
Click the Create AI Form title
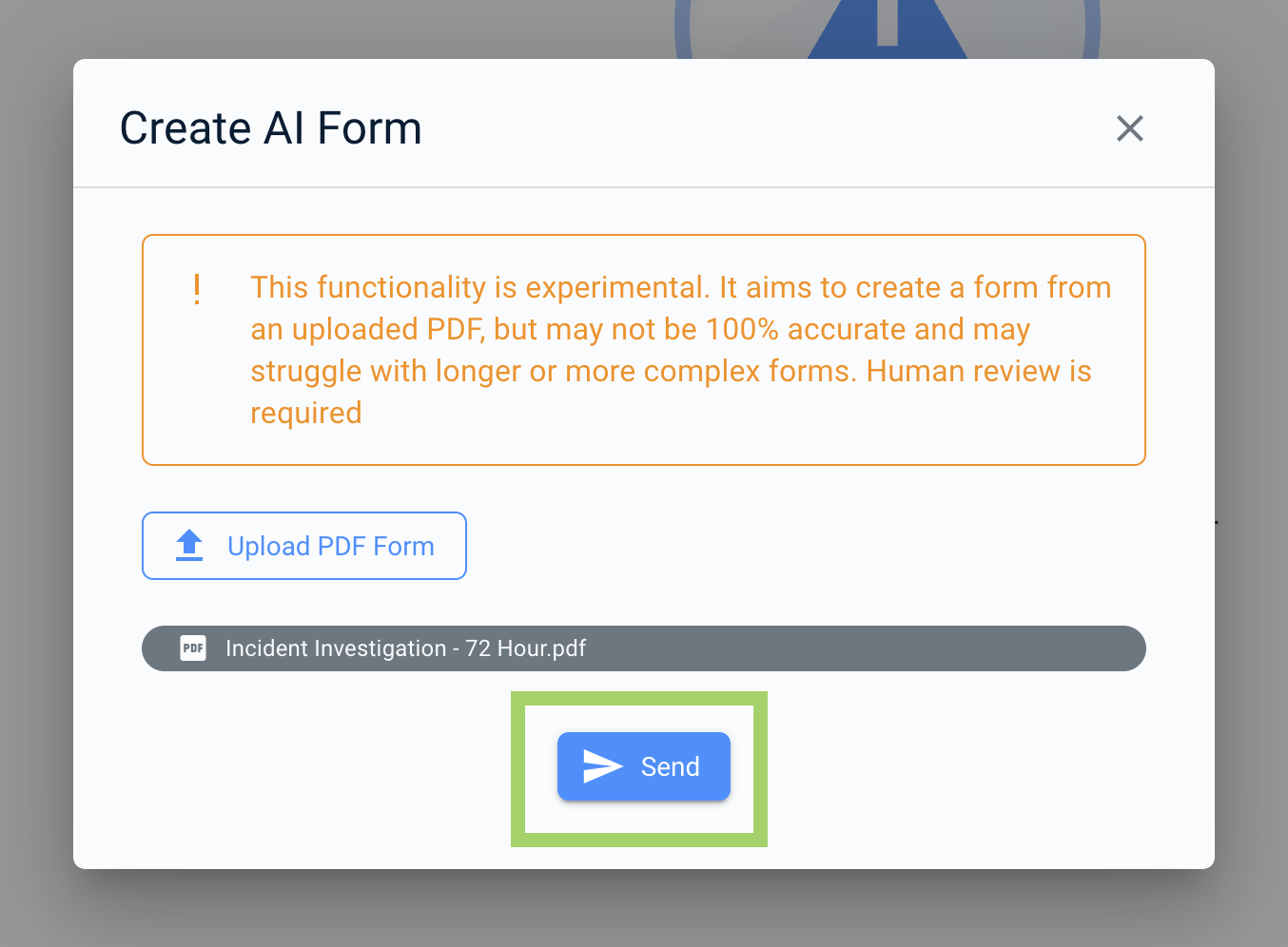270,128
